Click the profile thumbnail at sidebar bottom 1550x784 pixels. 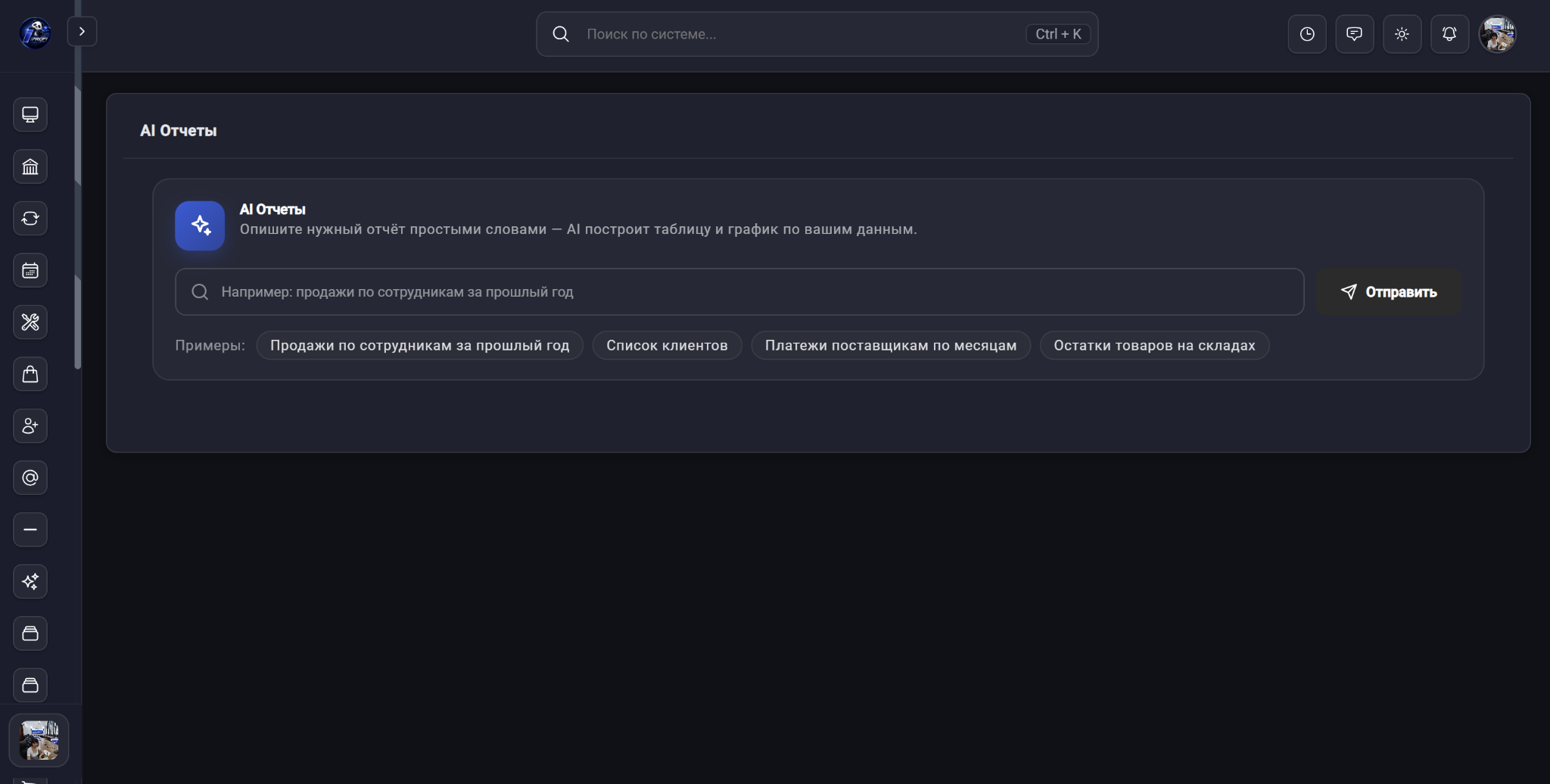point(39,740)
